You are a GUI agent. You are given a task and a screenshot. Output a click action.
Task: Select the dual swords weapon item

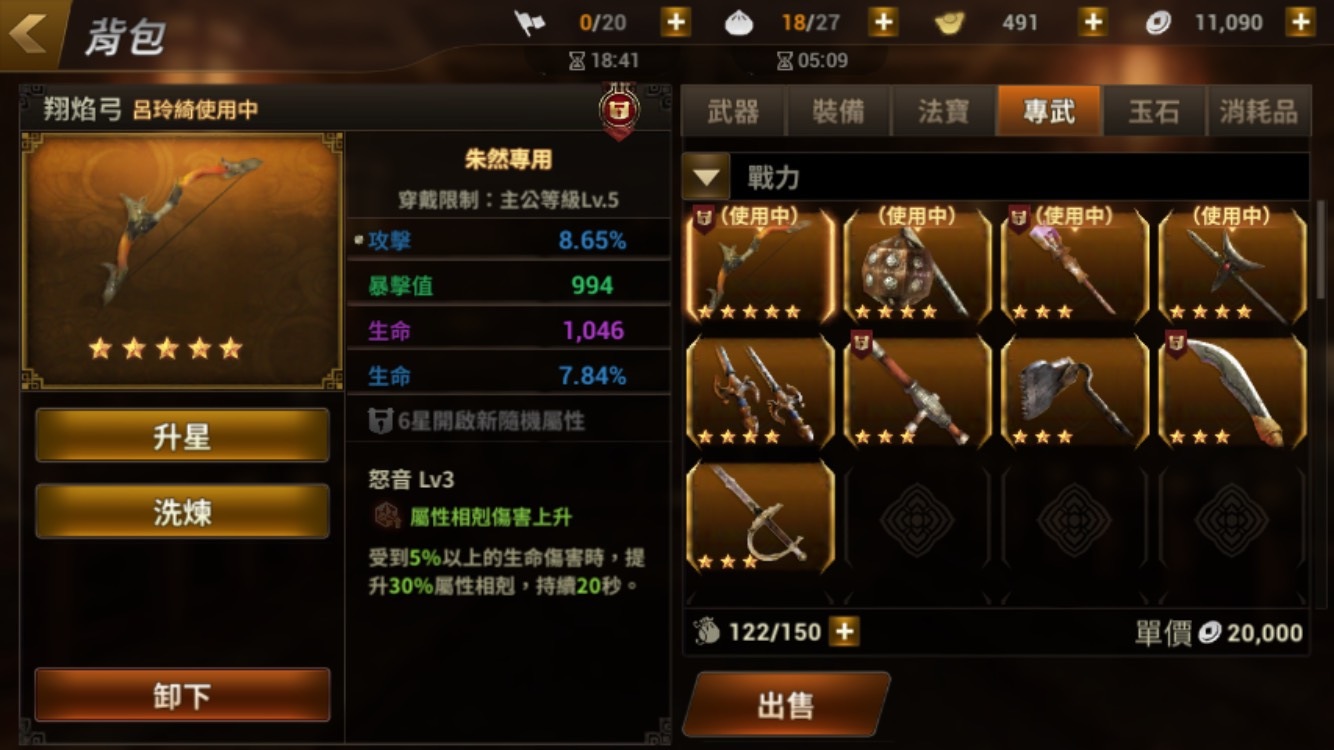point(760,391)
